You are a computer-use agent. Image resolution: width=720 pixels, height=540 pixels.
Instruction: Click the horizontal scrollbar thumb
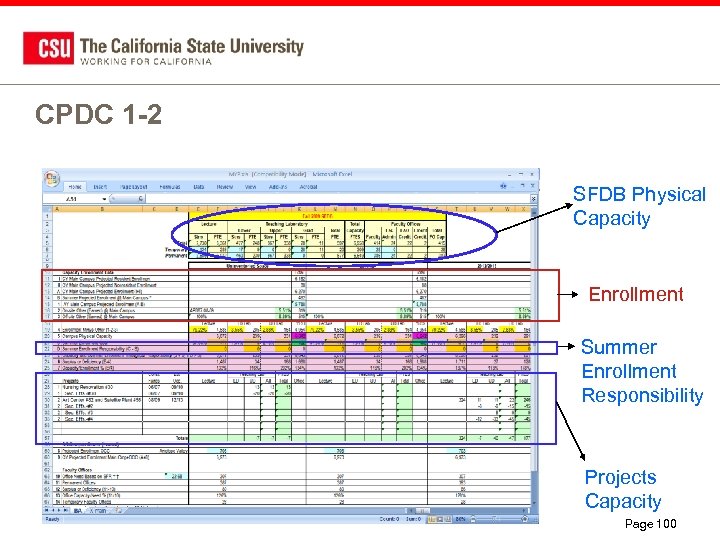(421, 510)
